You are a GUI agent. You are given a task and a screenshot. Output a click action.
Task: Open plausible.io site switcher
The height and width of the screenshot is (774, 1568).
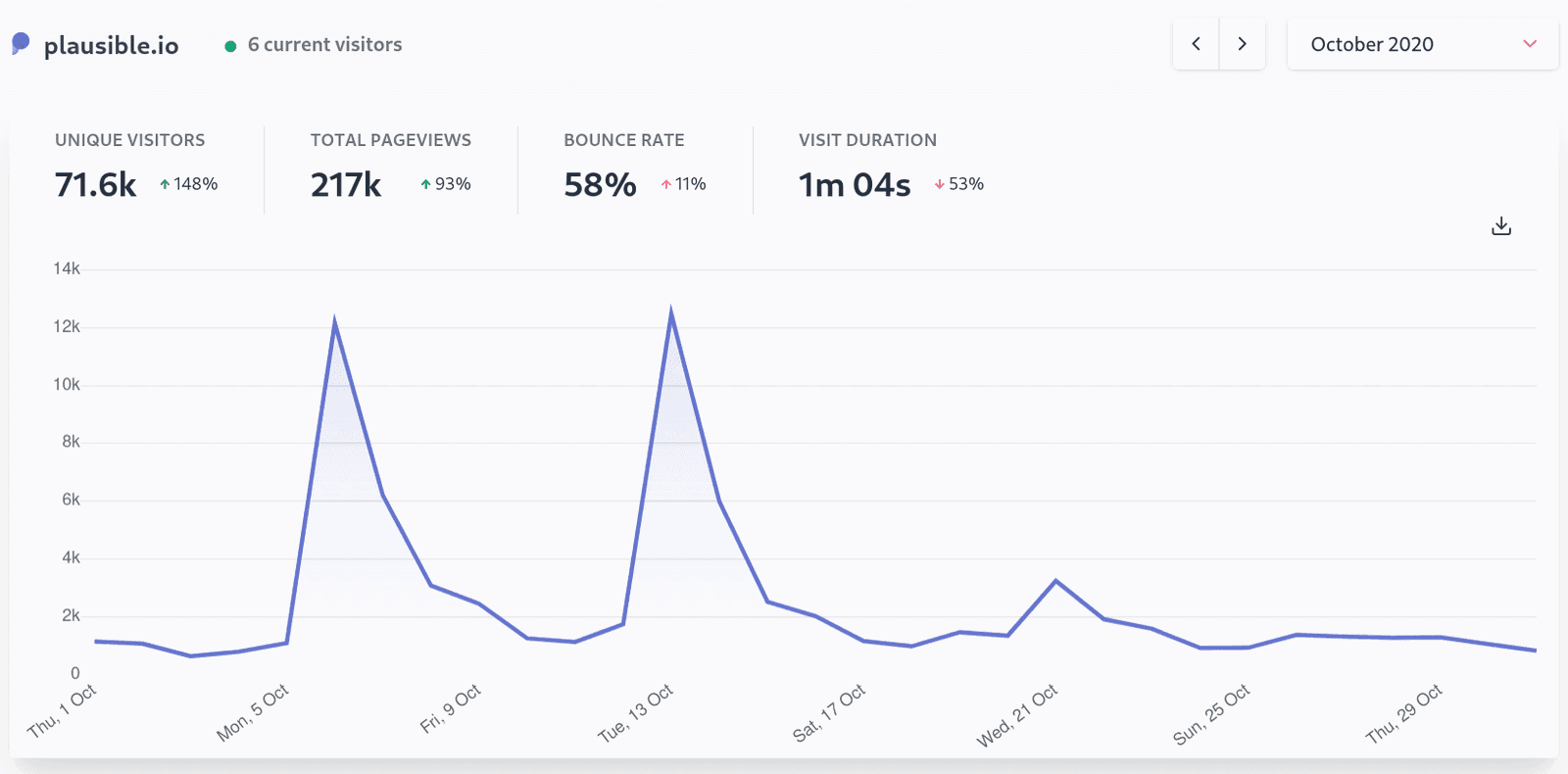pyautogui.click(x=111, y=45)
